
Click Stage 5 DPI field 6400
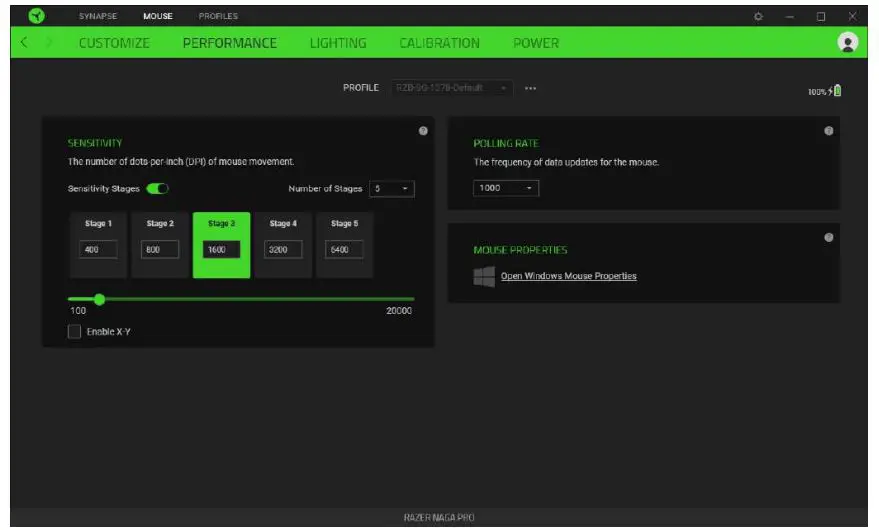tap(344, 250)
